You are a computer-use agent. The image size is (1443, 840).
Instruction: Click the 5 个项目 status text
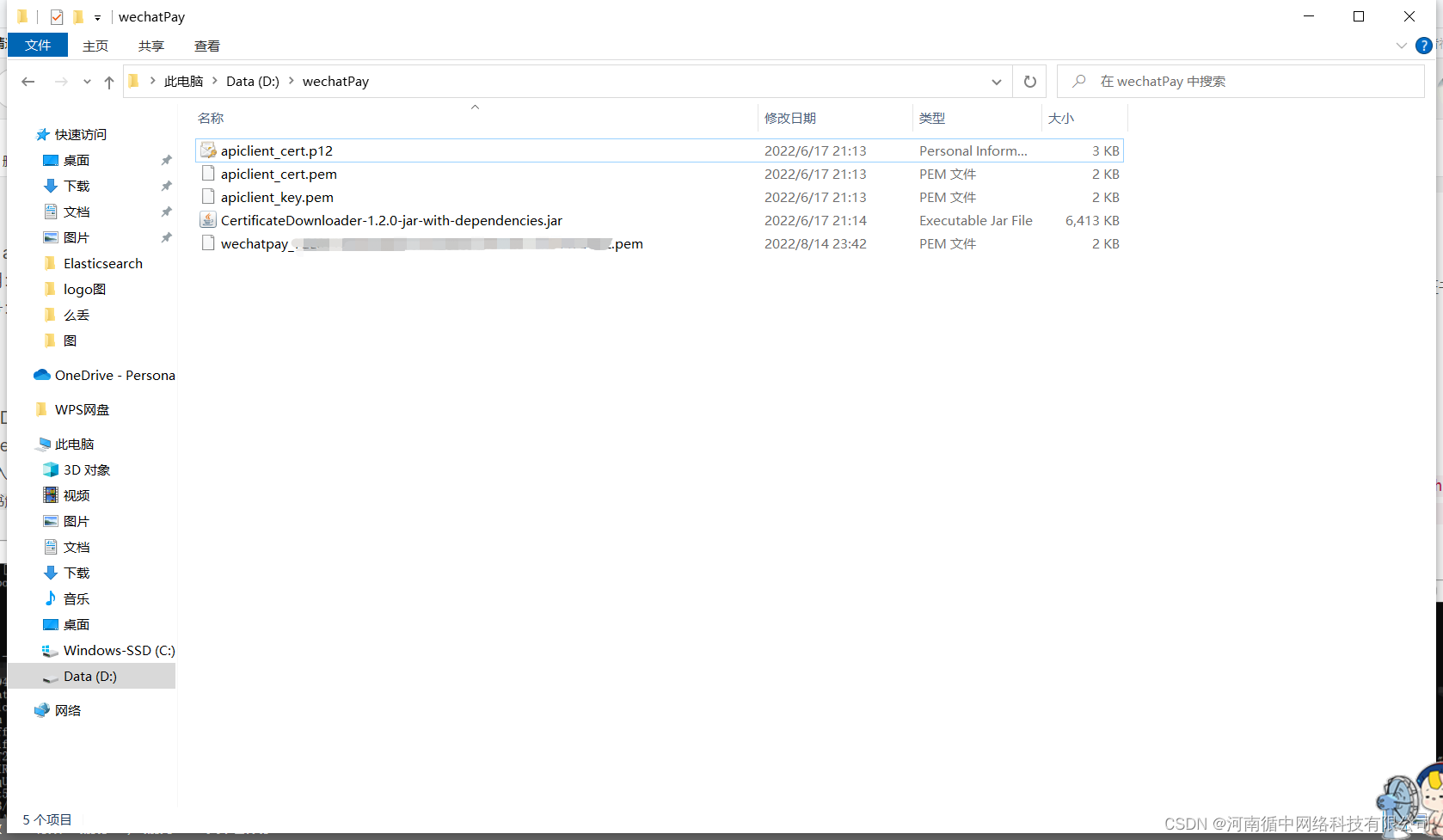point(47,819)
